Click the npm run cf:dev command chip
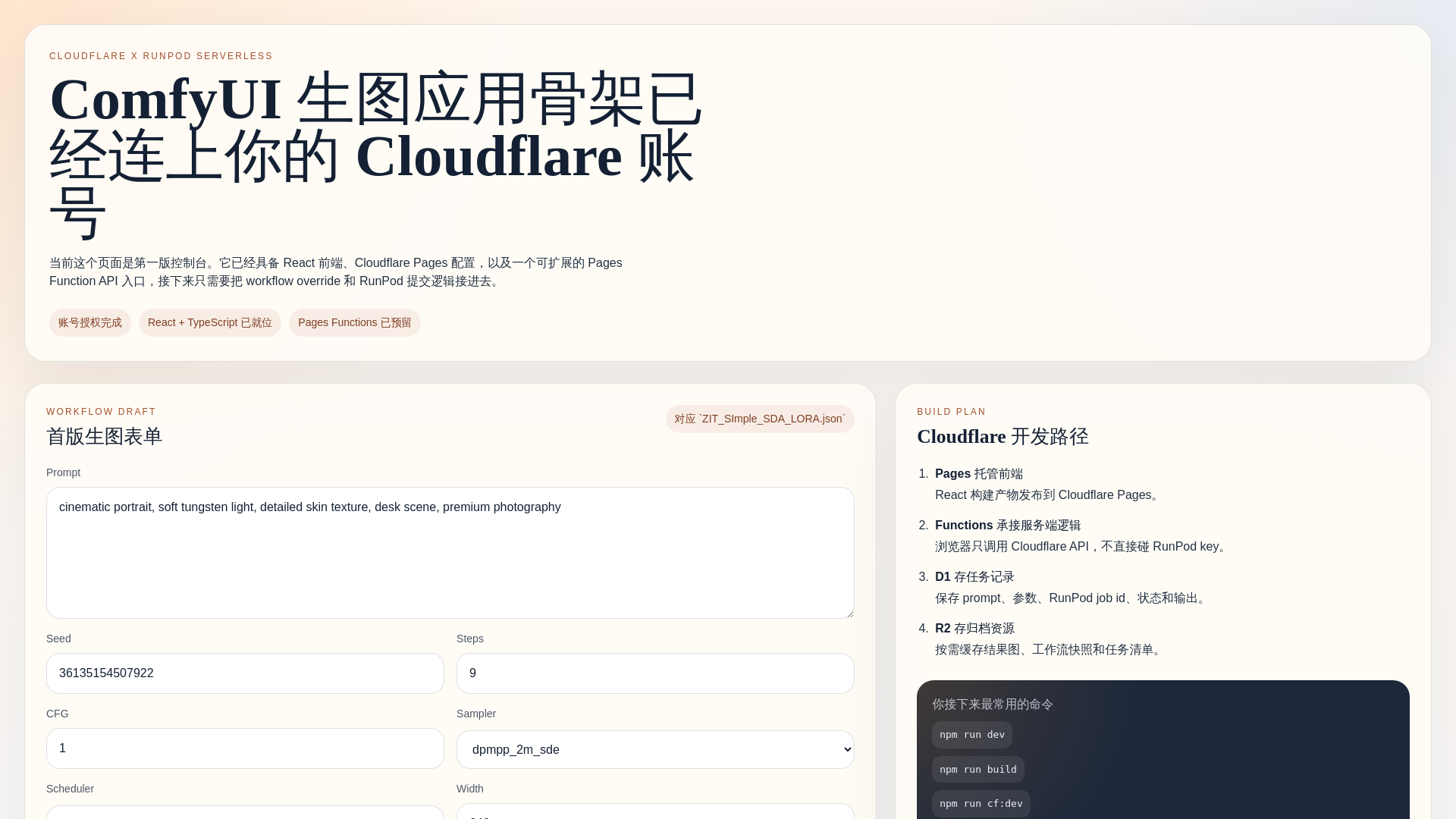The width and height of the screenshot is (1456, 819). (981, 804)
